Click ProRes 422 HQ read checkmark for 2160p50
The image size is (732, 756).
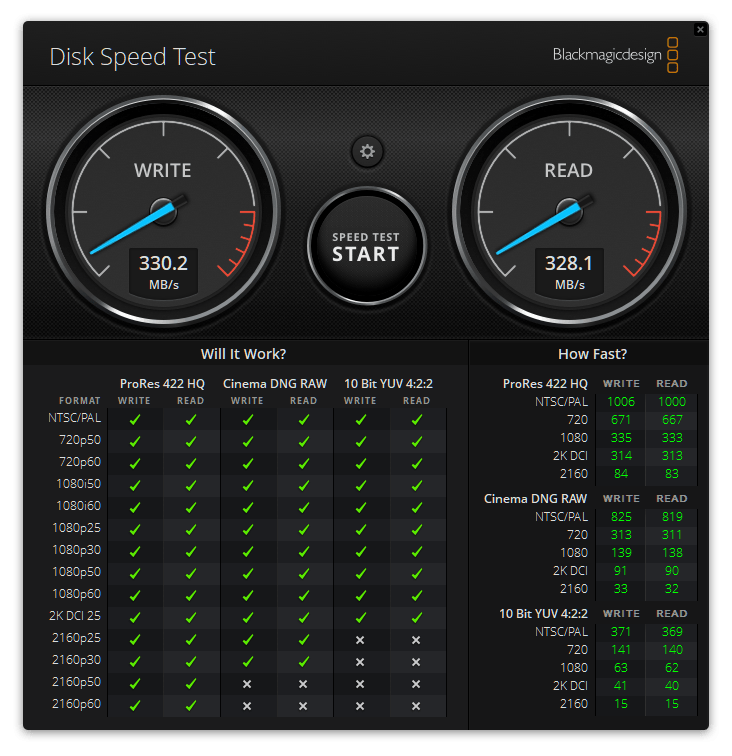191,683
